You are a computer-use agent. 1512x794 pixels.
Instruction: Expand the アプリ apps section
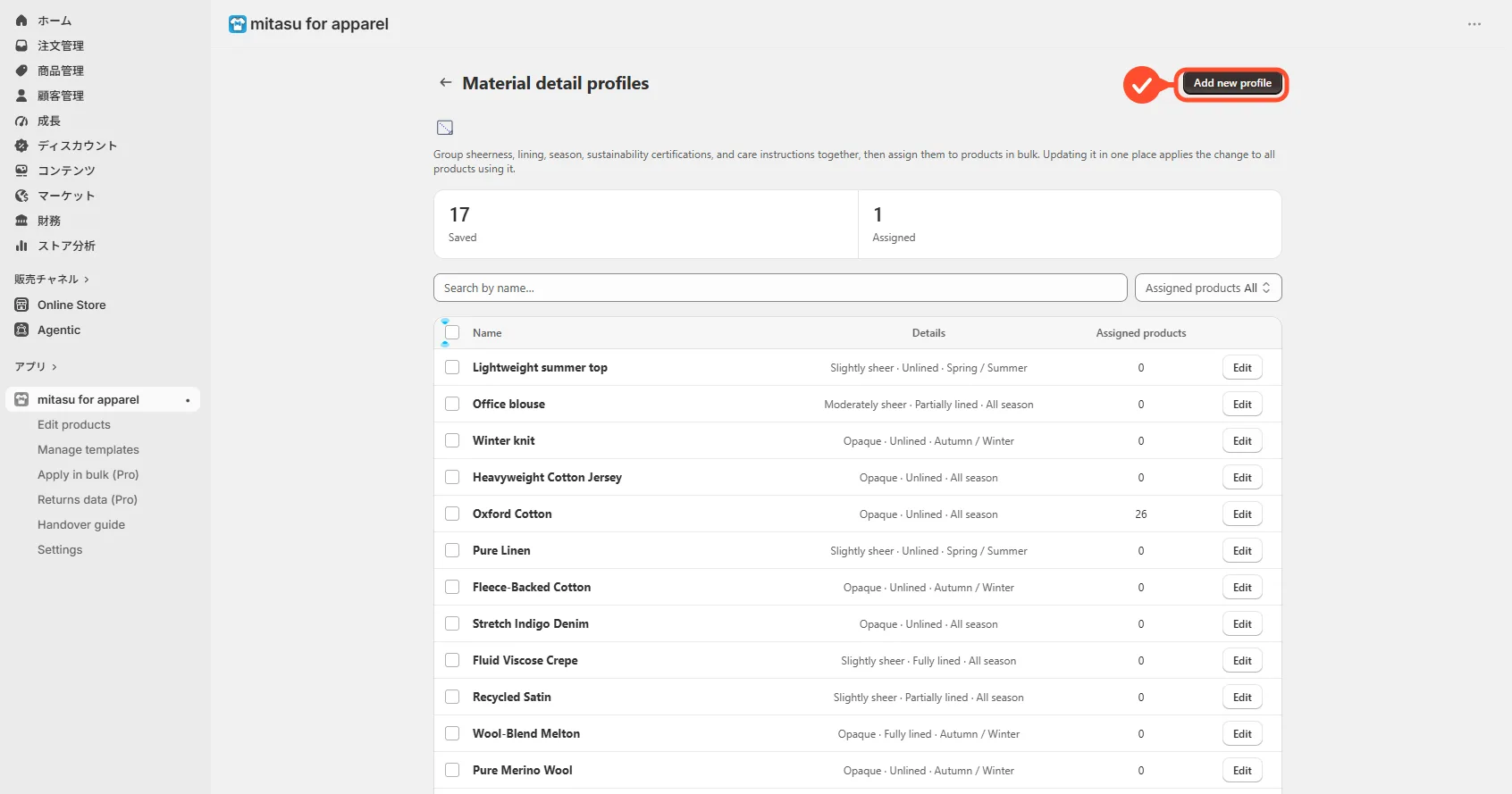coord(36,366)
